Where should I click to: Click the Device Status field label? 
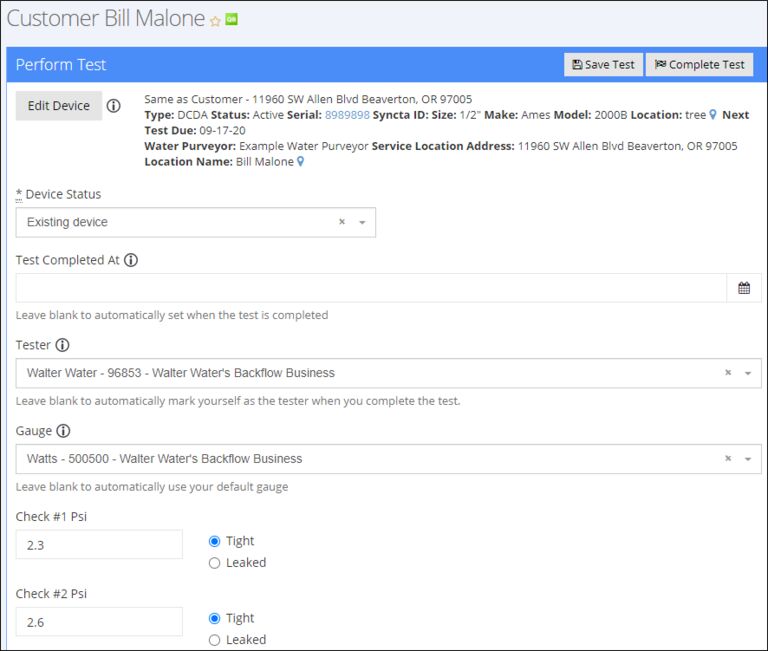(x=63, y=194)
